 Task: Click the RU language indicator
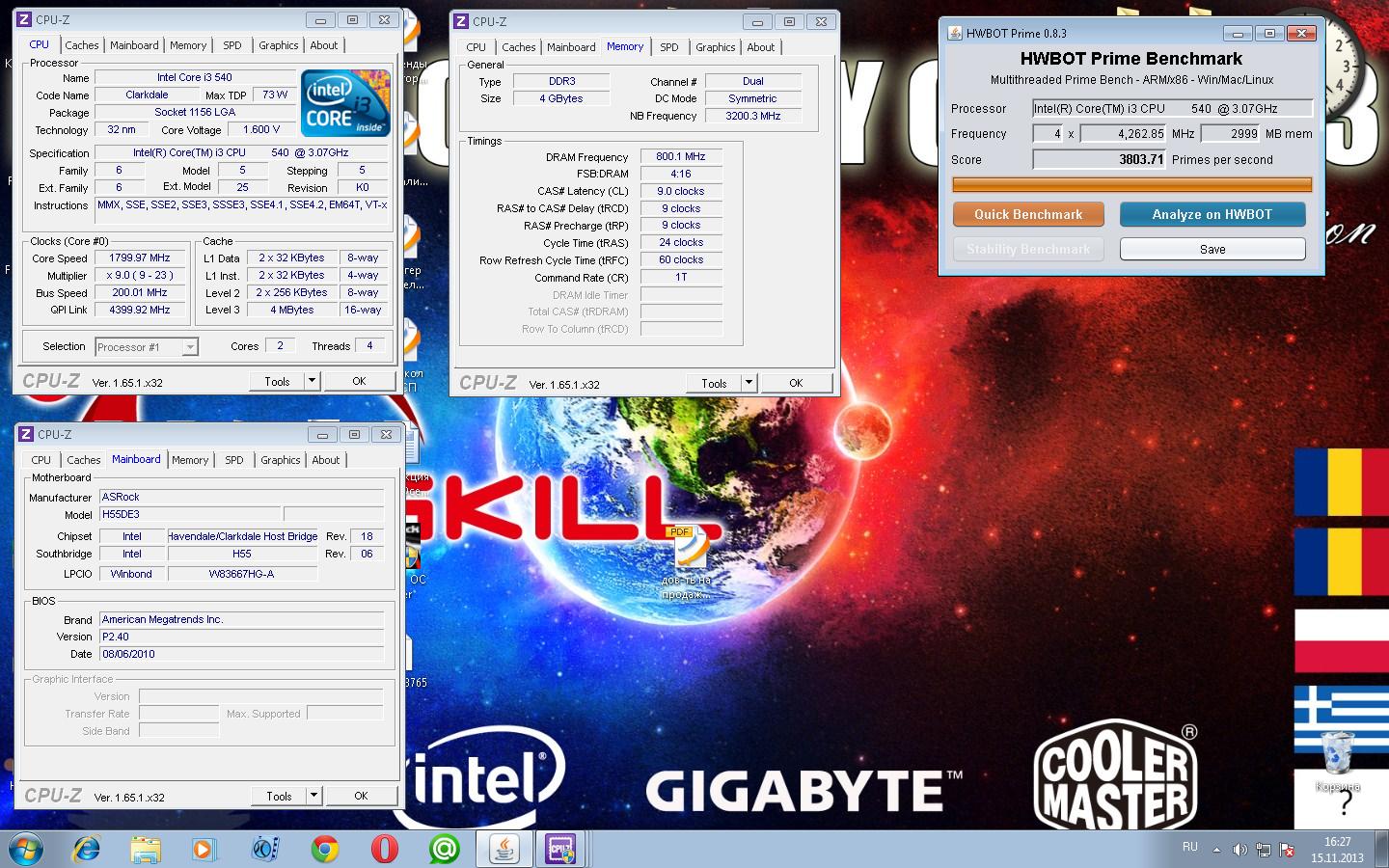click(x=1190, y=847)
